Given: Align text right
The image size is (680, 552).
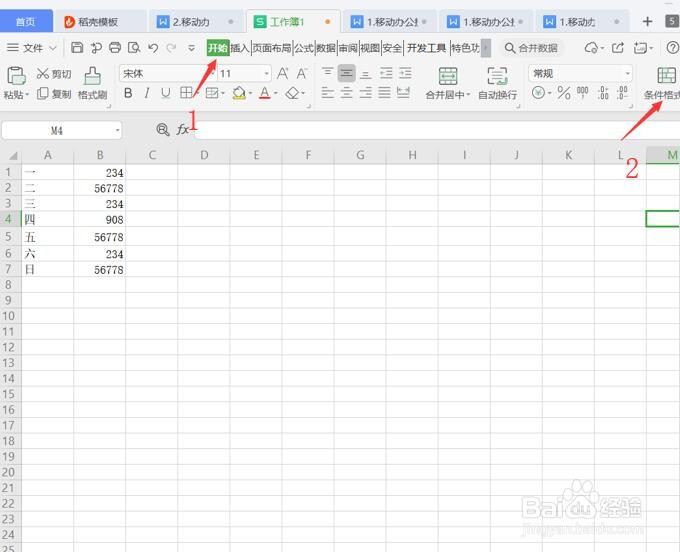Looking at the screenshot, I should 366,92.
